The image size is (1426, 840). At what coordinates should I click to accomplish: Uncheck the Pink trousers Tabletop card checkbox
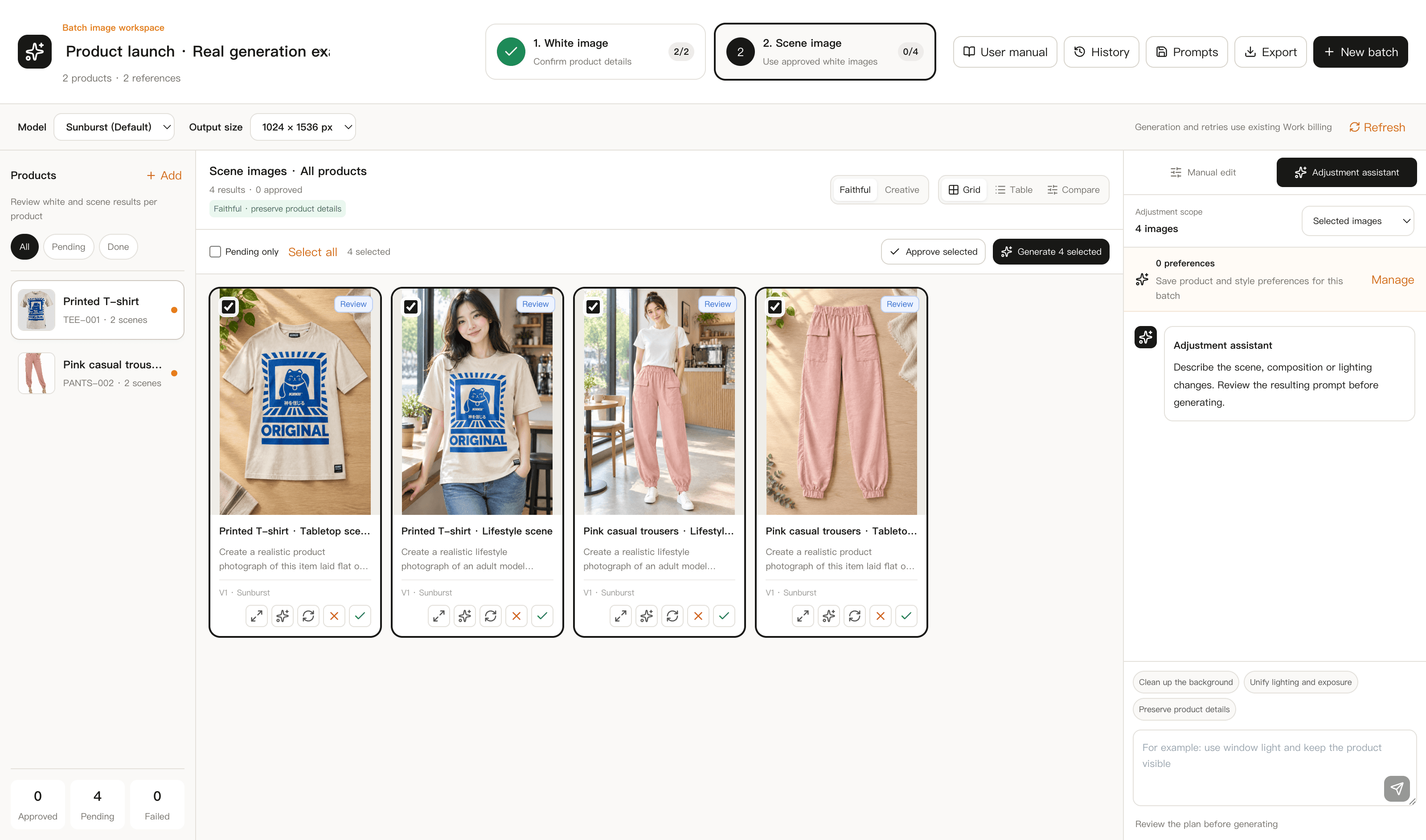coord(775,307)
